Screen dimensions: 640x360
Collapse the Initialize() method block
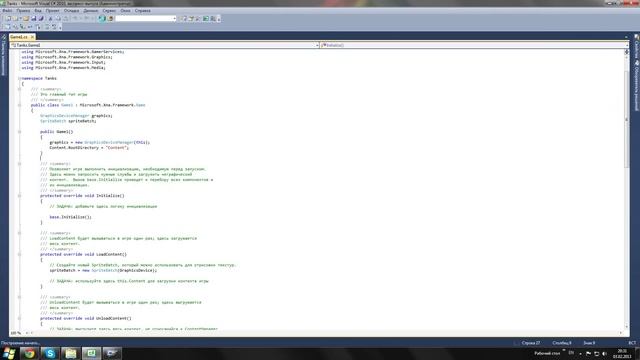[x=19, y=196]
